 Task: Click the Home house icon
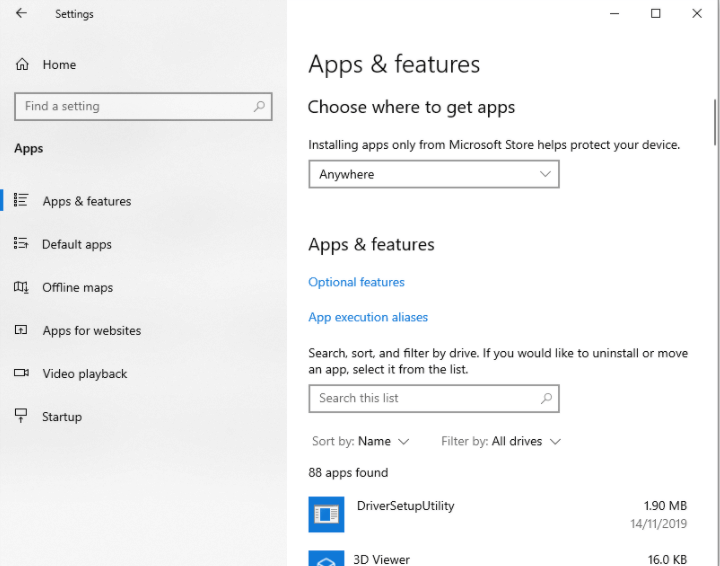click(22, 64)
